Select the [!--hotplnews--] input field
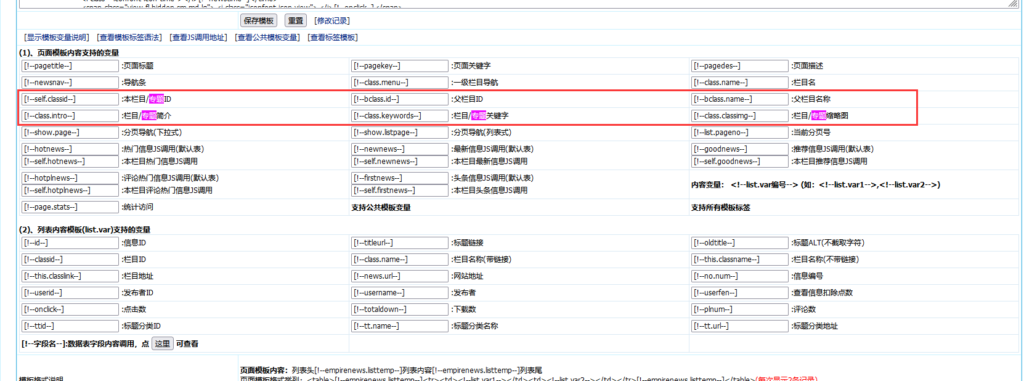This screenshot has height=381, width=1024. 69,178
